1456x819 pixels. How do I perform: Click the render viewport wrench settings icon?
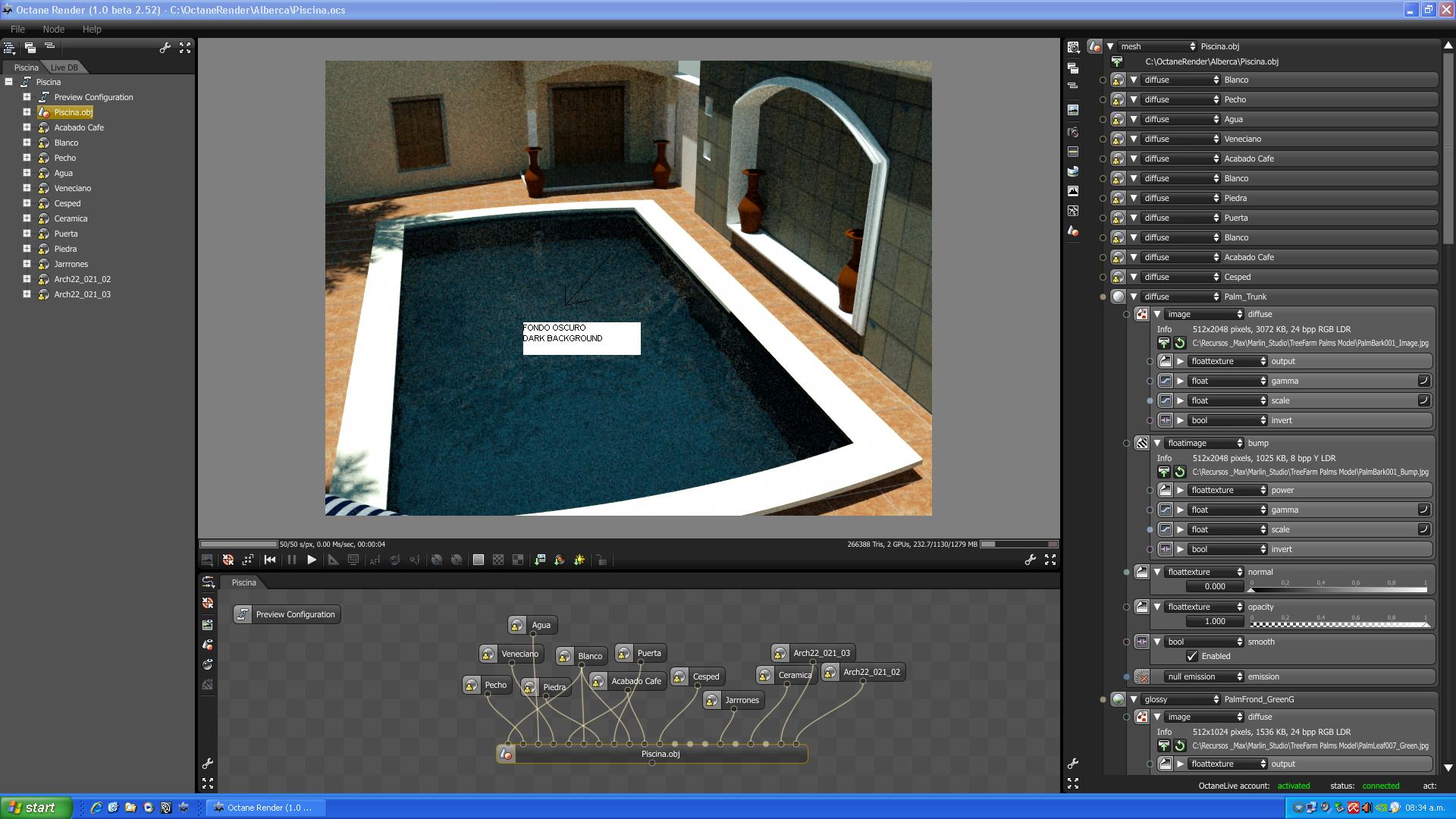click(x=1030, y=560)
